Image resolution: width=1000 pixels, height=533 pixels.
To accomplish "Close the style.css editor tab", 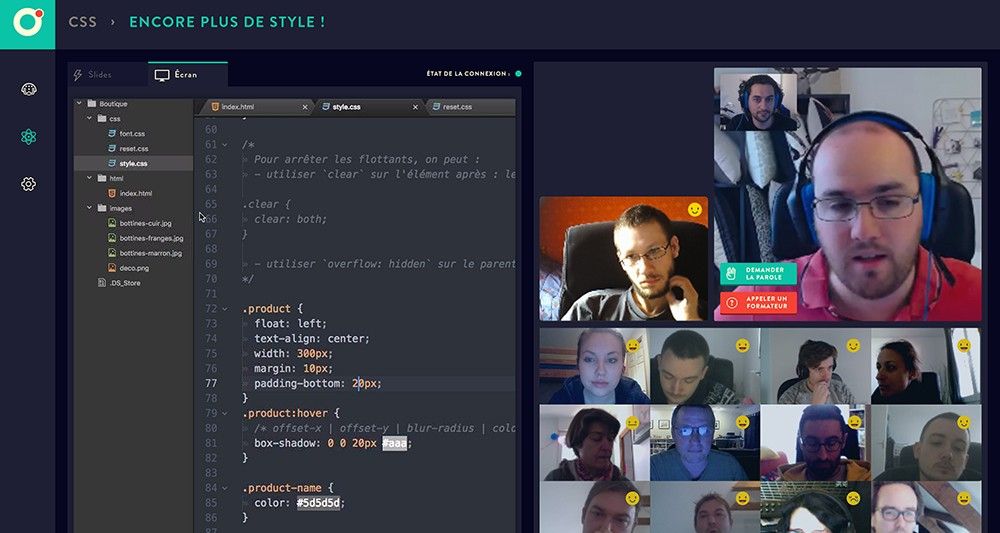I will click(415, 107).
